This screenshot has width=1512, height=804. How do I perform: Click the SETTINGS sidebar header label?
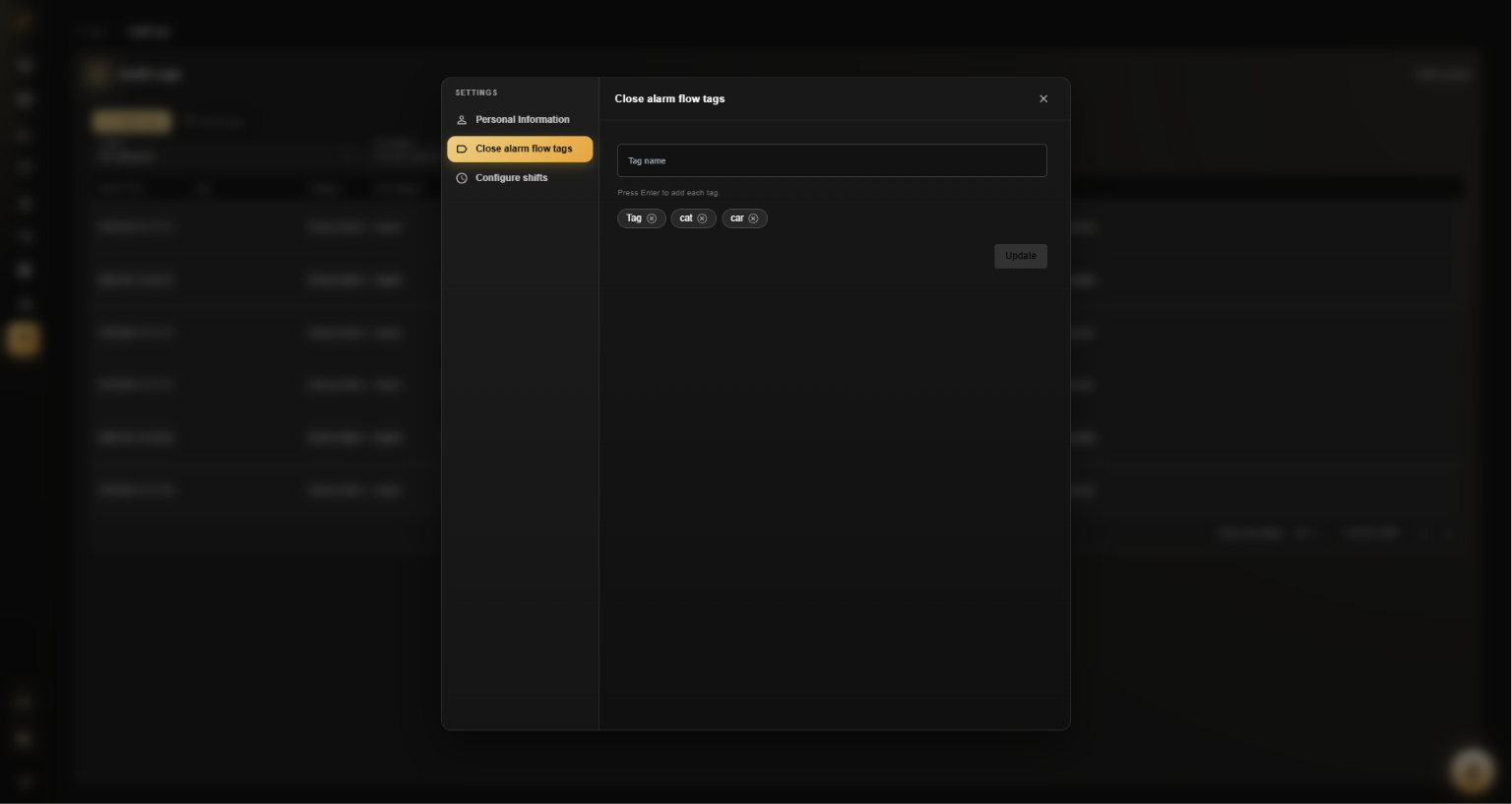pos(476,93)
